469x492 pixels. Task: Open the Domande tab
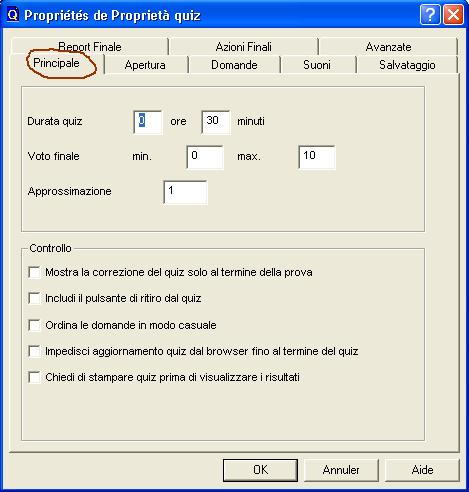coord(234,65)
